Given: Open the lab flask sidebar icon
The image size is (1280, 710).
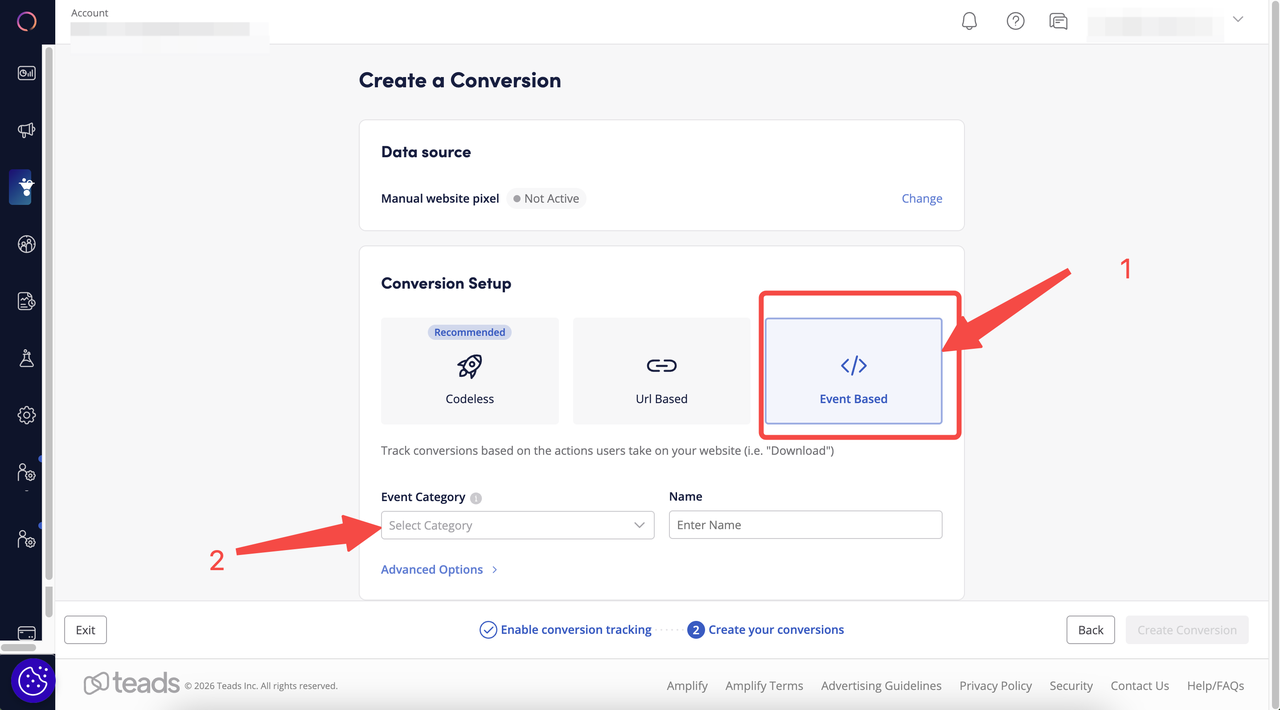Looking at the screenshot, I should (x=27, y=358).
